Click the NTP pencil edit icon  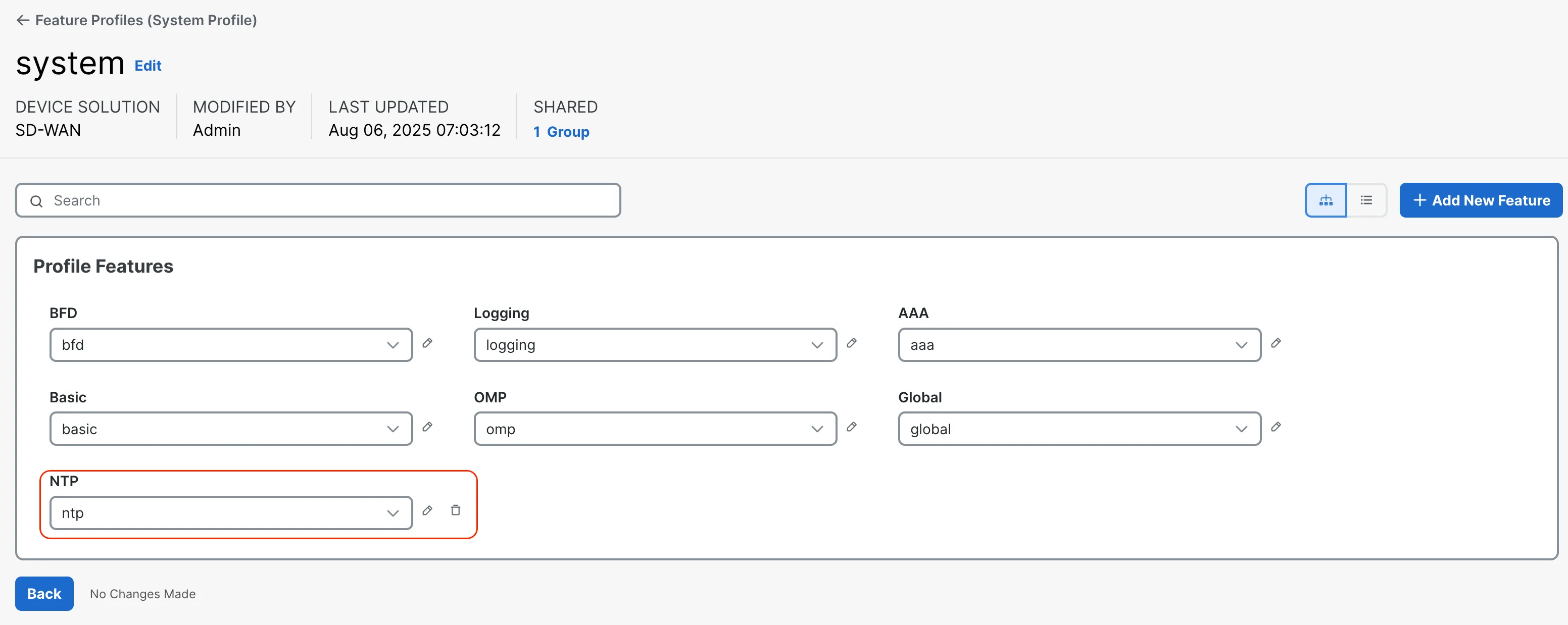pos(427,510)
